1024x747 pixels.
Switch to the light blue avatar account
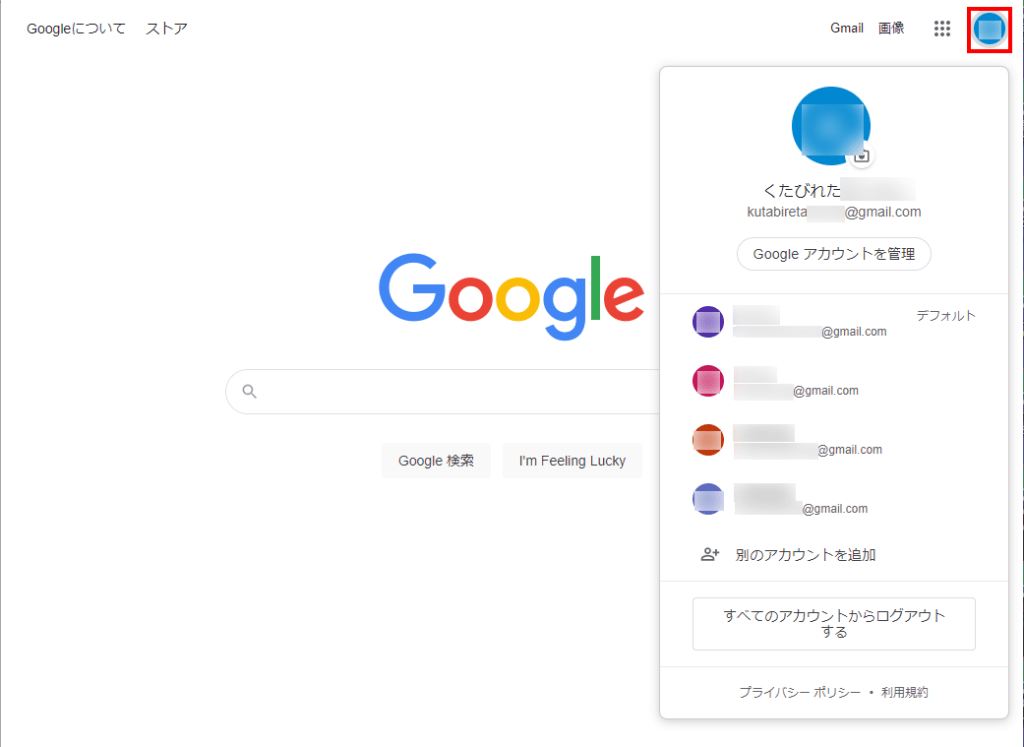click(708, 499)
